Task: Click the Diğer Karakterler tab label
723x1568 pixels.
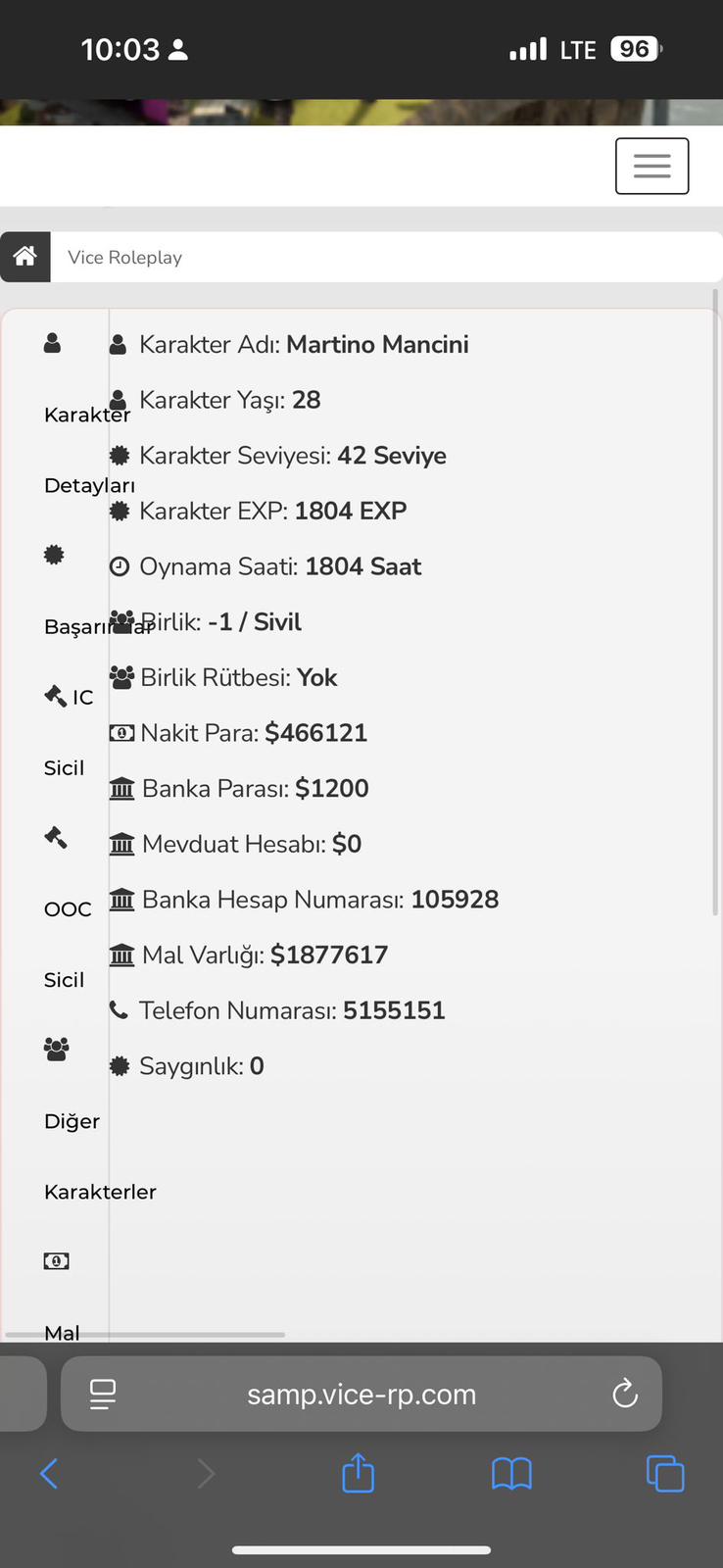Action: [100, 1156]
